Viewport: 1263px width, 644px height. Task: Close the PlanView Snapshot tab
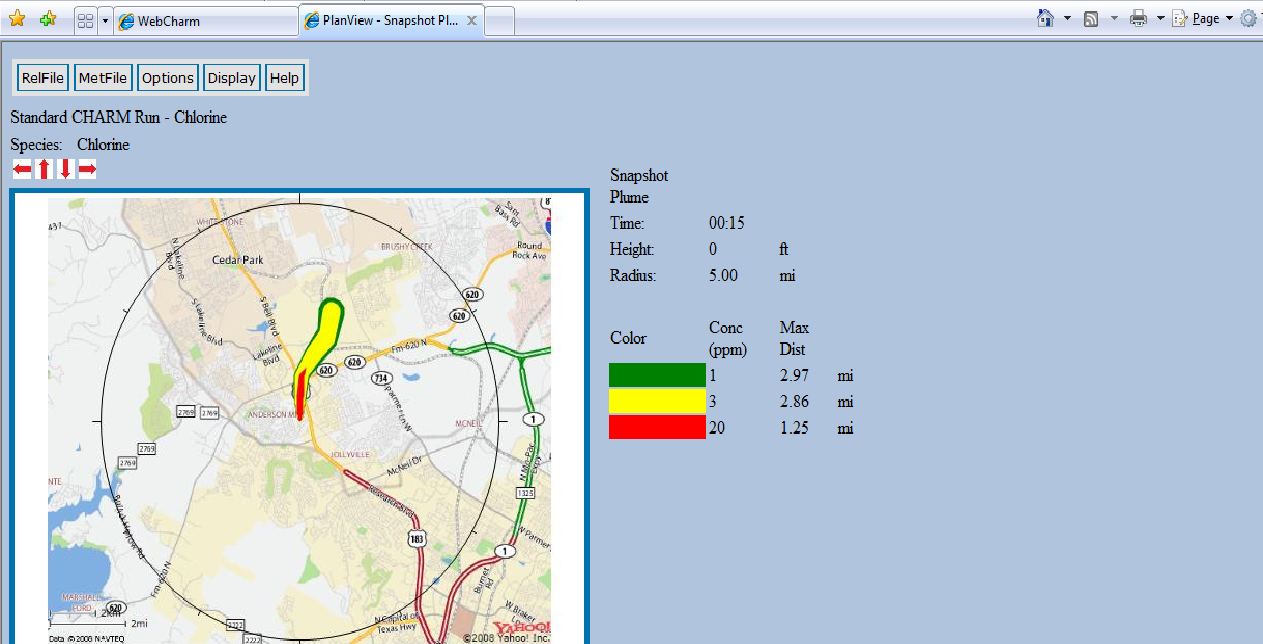[x=472, y=21]
